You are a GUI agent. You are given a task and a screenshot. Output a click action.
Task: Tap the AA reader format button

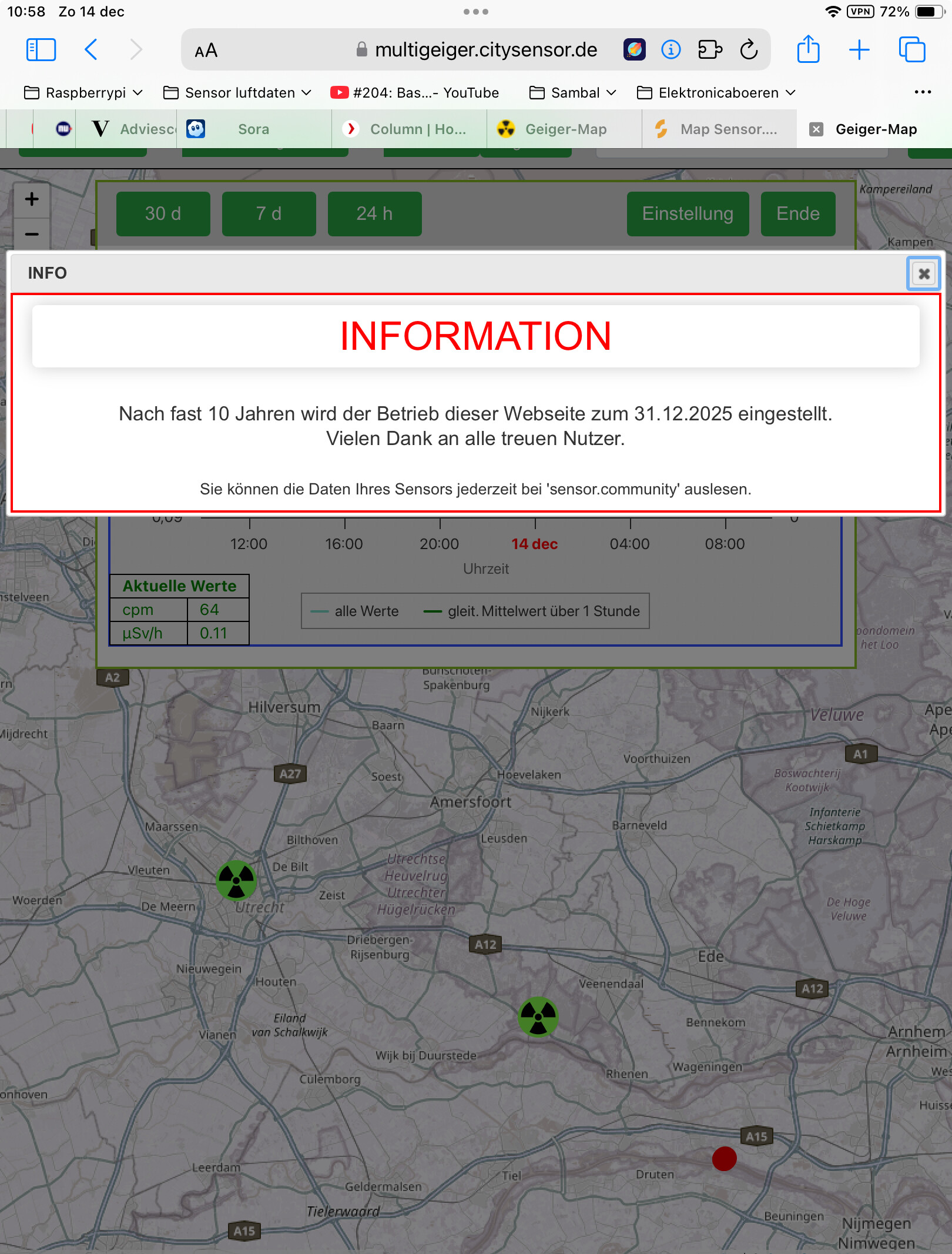click(206, 51)
